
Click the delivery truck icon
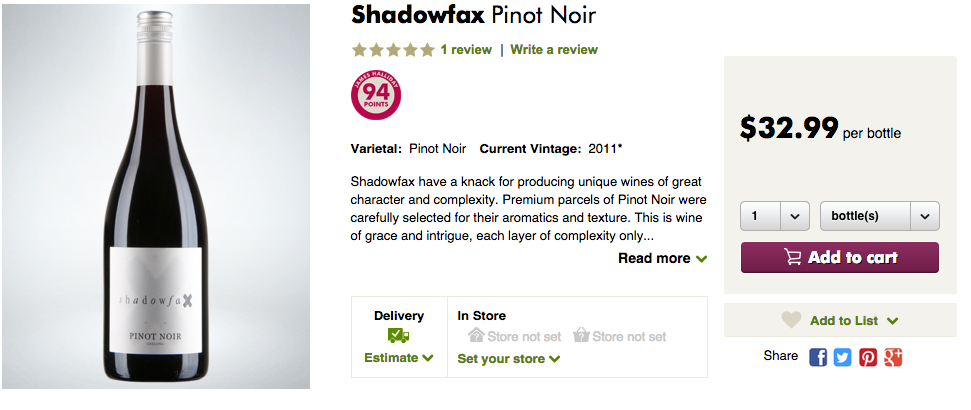(x=399, y=336)
